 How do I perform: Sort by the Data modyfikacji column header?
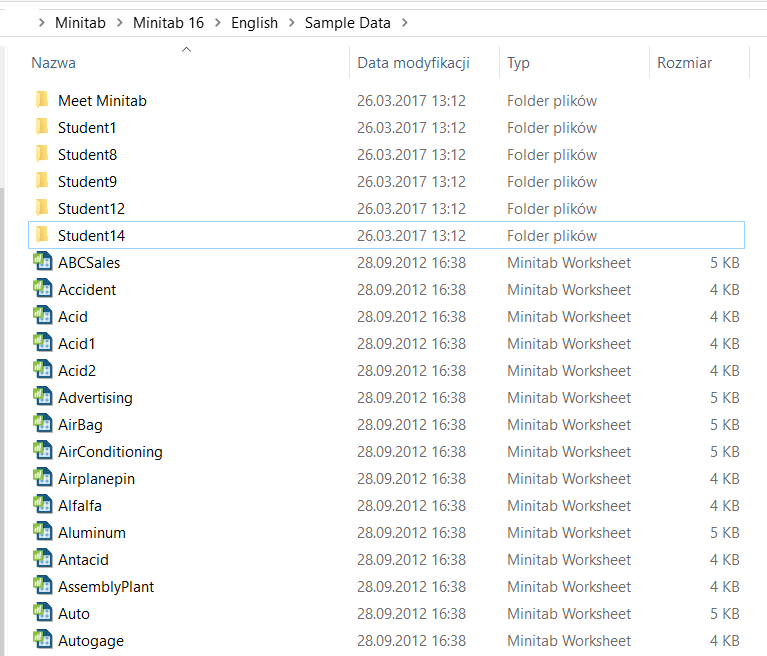click(x=413, y=63)
